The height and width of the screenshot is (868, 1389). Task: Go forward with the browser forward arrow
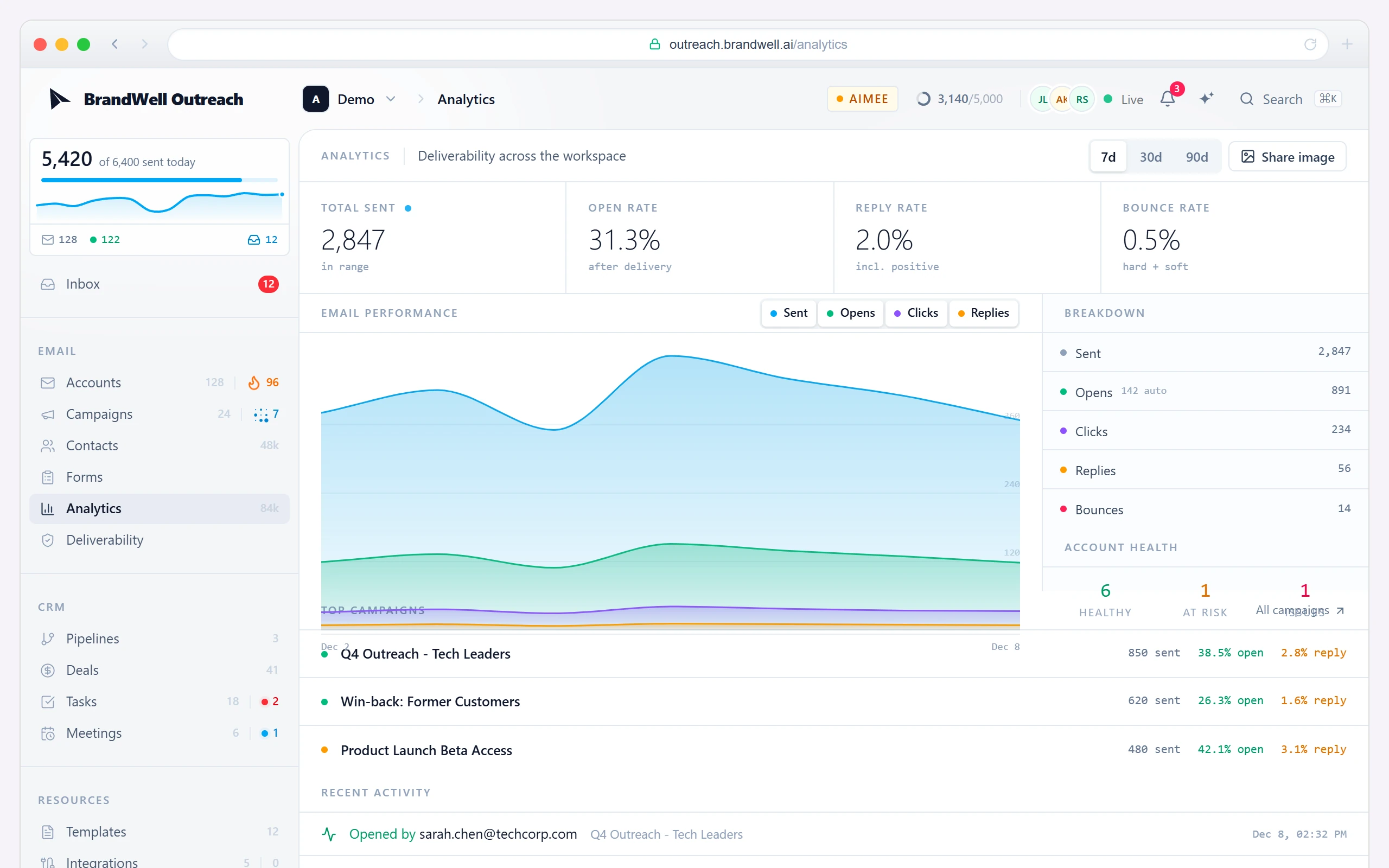[145, 44]
